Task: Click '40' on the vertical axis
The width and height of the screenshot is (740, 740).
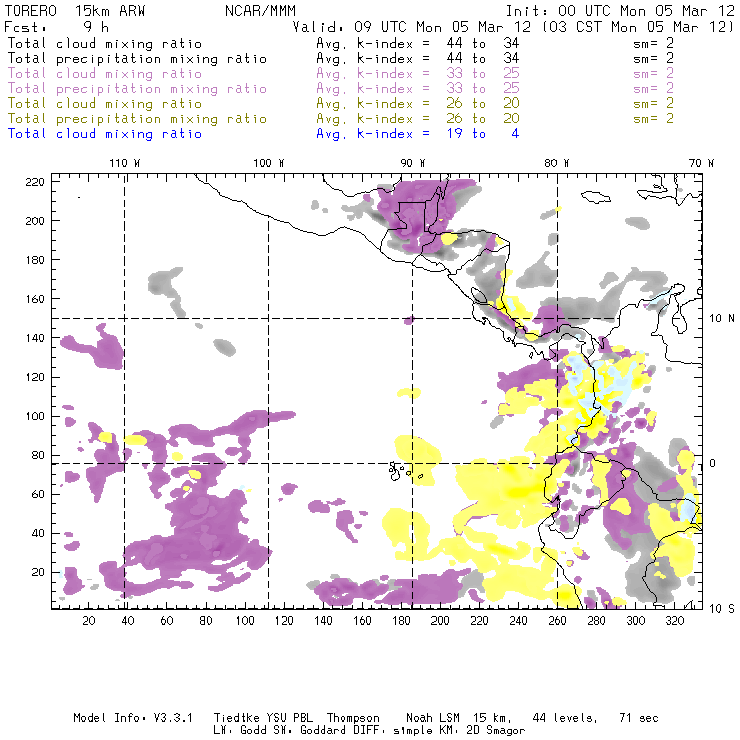Action: [x=38, y=533]
